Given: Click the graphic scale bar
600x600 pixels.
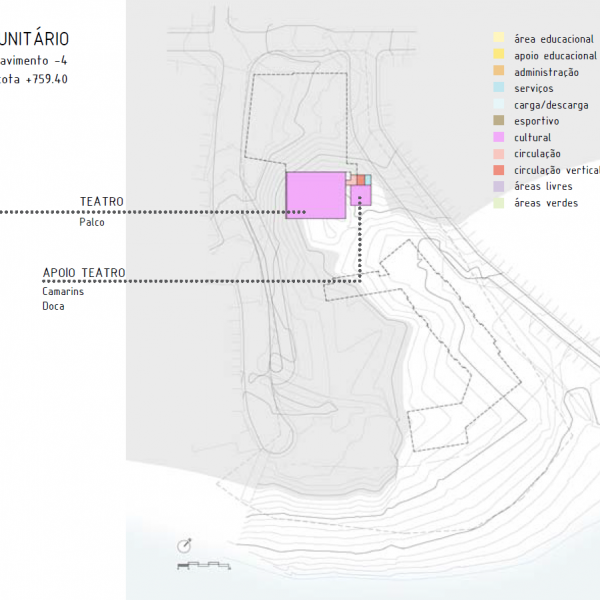Looking at the screenshot, I should (x=203, y=566).
